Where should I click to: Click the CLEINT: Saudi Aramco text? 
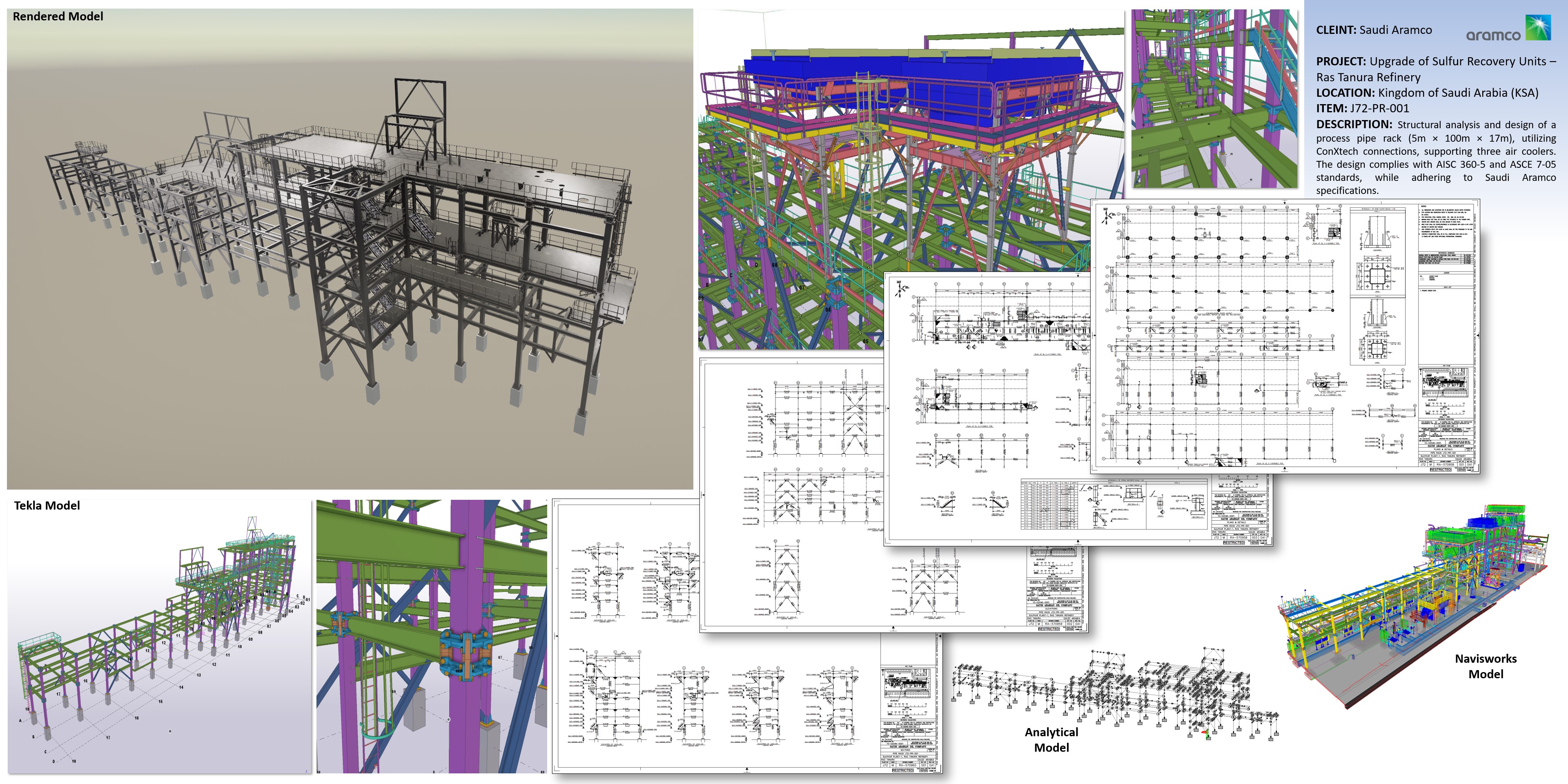point(1374,30)
